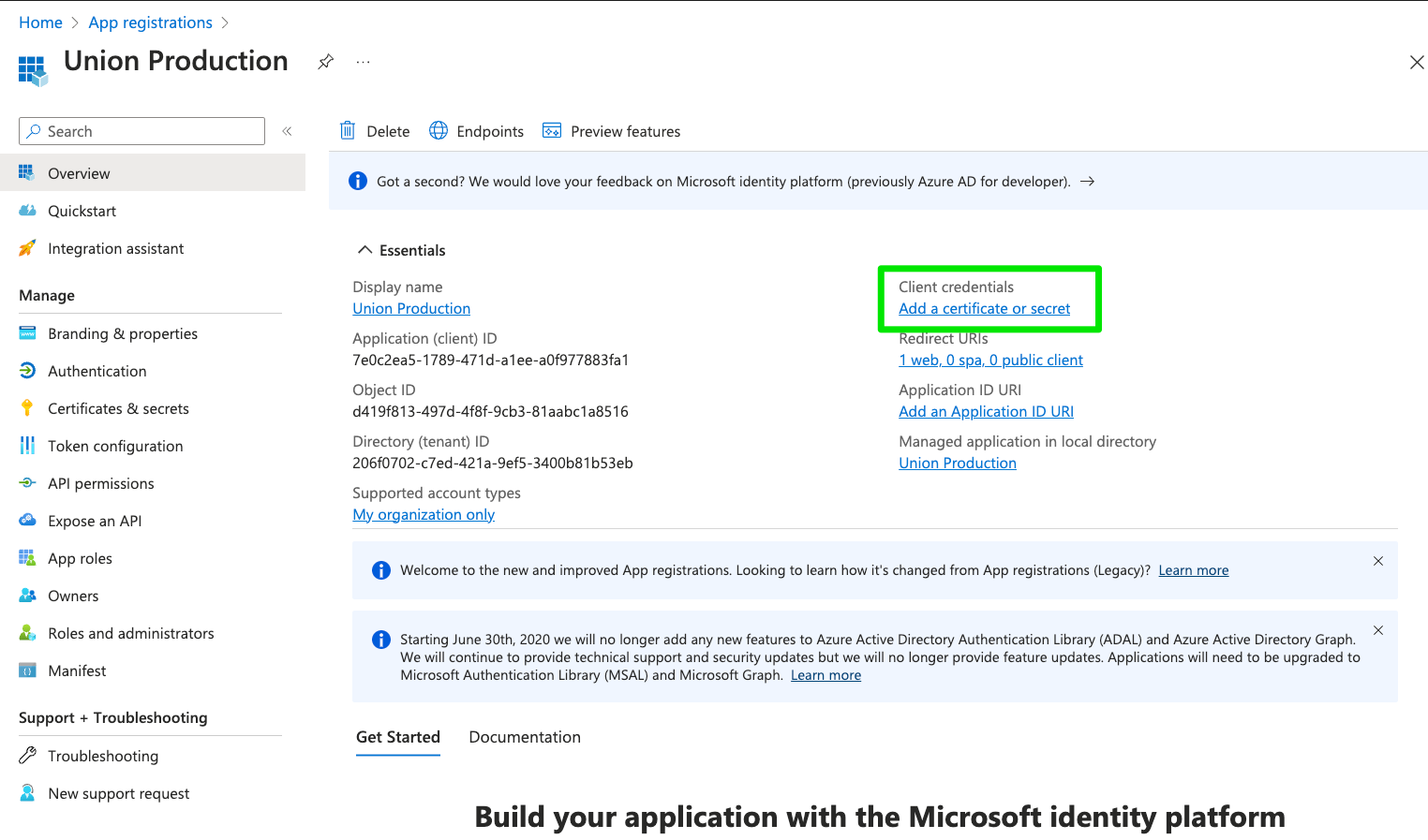Image resolution: width=1428 pixels, height=840 pixels.
Task: Open Preview features
Action: click(612, 131)
